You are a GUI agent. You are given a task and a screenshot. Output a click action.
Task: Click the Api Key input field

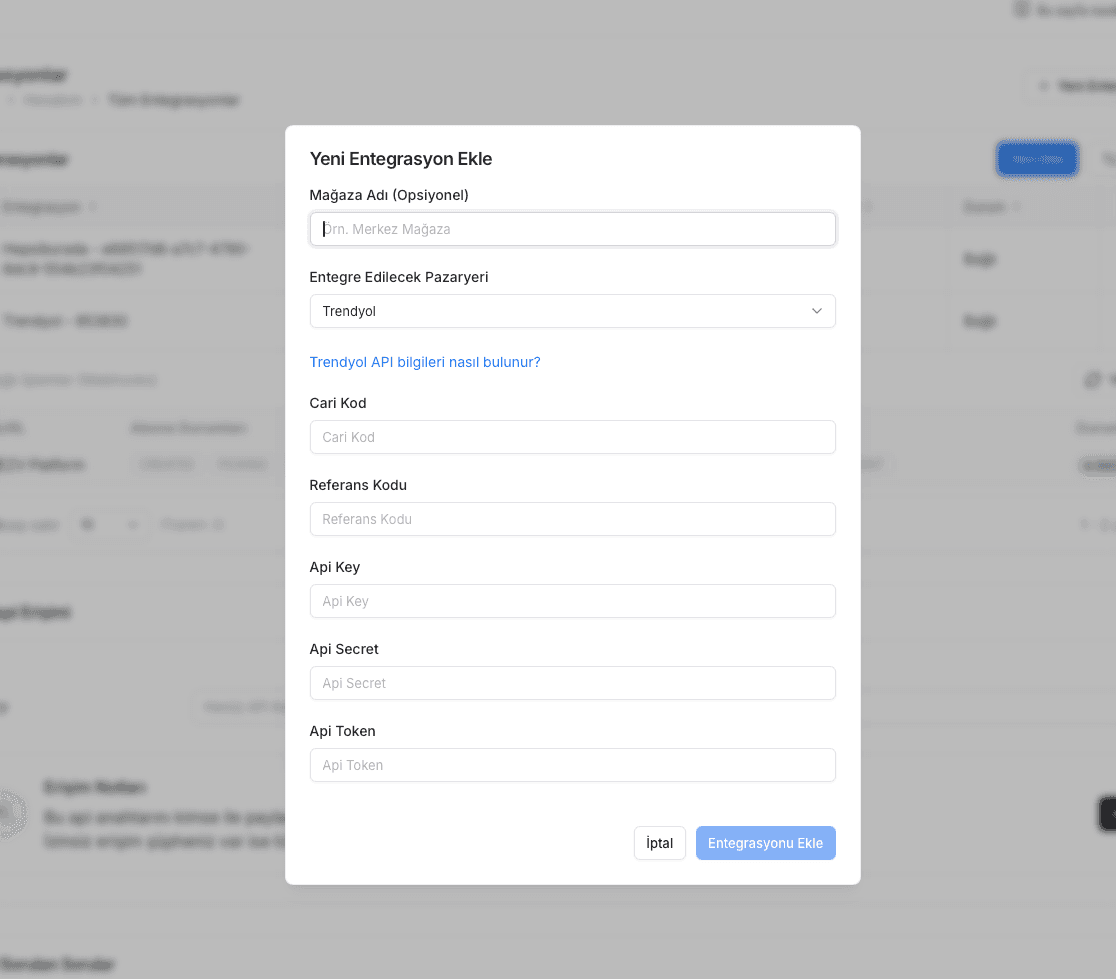click(572, 601)
